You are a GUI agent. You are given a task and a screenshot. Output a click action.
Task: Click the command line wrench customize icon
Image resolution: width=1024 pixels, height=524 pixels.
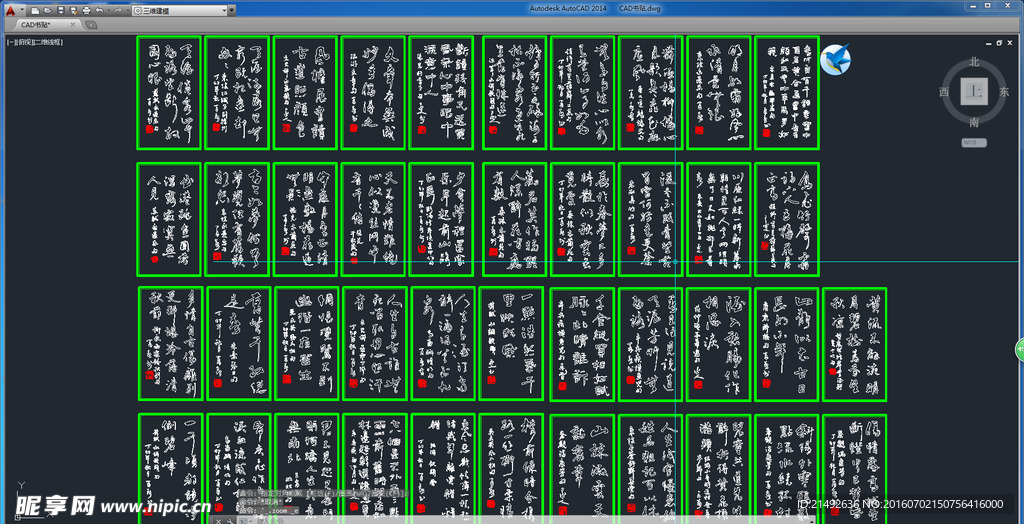[231, 520]
